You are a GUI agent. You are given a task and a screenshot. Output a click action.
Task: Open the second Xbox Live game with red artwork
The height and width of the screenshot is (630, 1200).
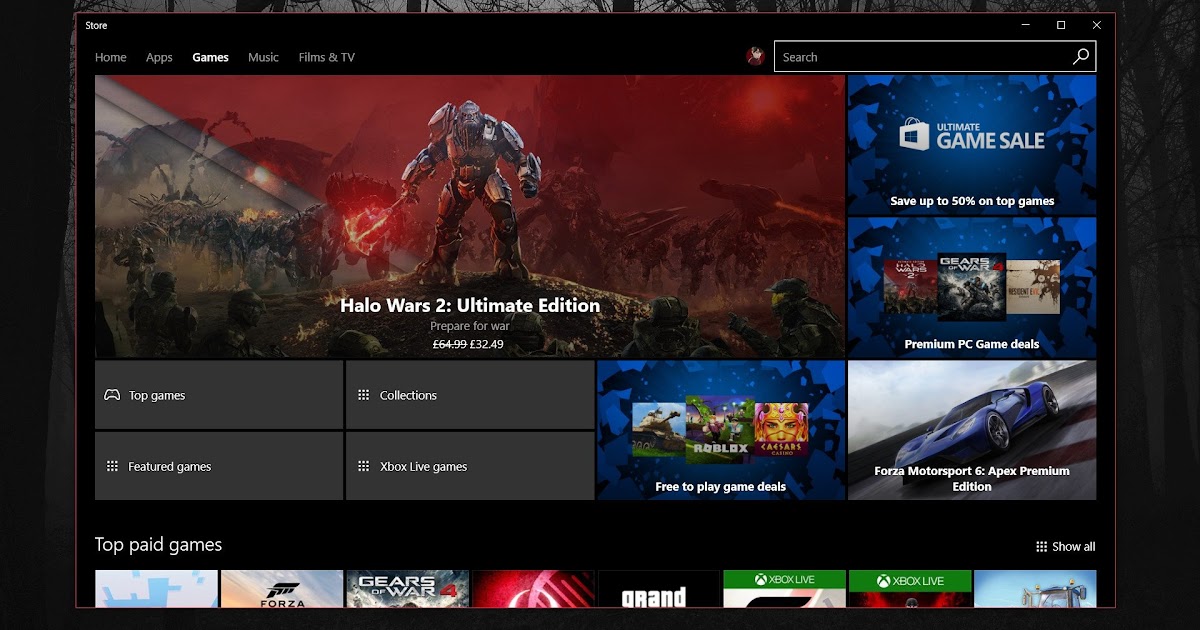point(910,589)
